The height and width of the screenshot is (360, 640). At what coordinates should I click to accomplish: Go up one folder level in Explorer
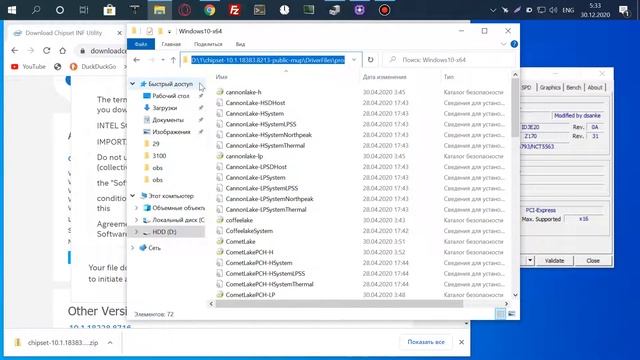173,60
